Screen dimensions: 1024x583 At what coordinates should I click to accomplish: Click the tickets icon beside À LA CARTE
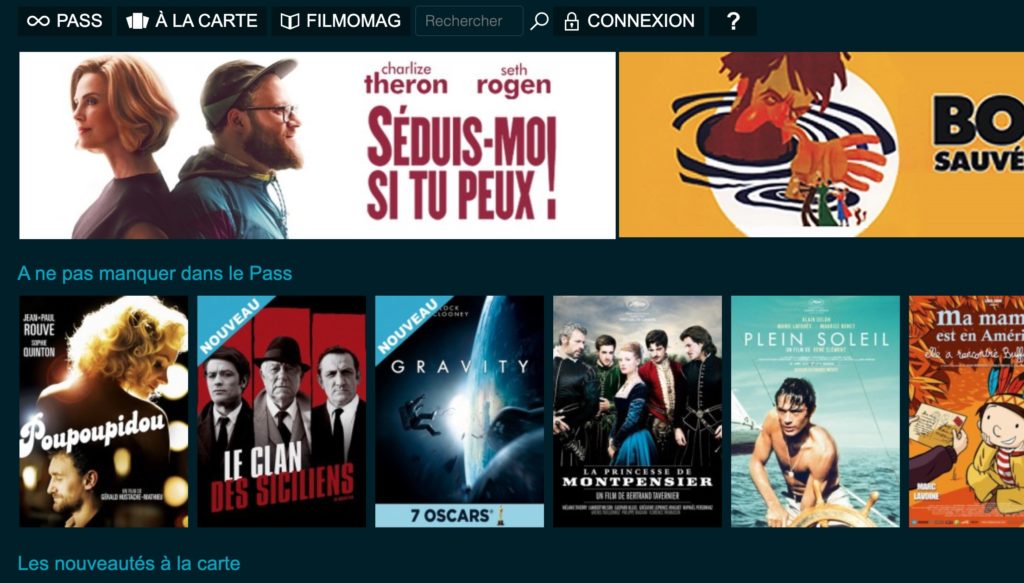(137, 21)
